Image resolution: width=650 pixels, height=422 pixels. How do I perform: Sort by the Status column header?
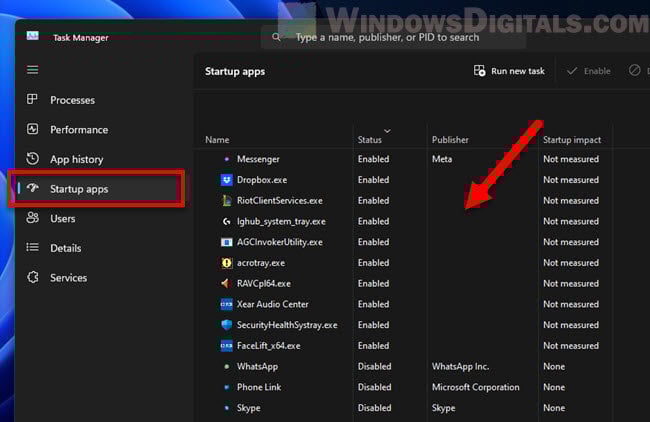coord(369,140)
